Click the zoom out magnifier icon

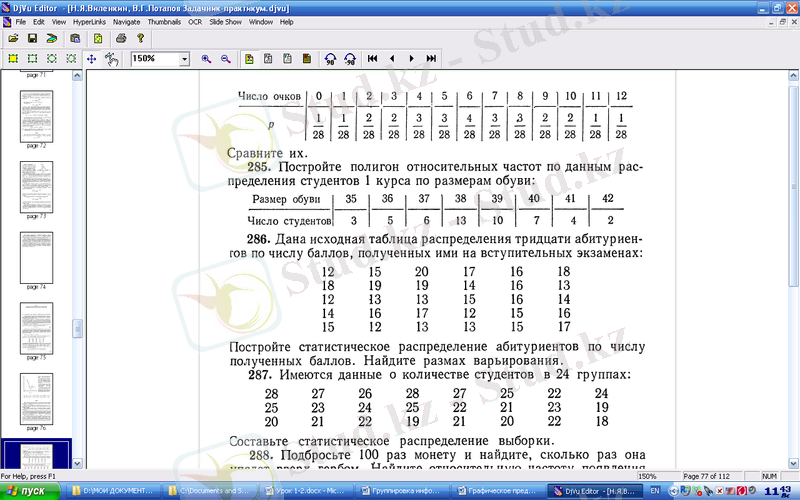coord(226,59)
